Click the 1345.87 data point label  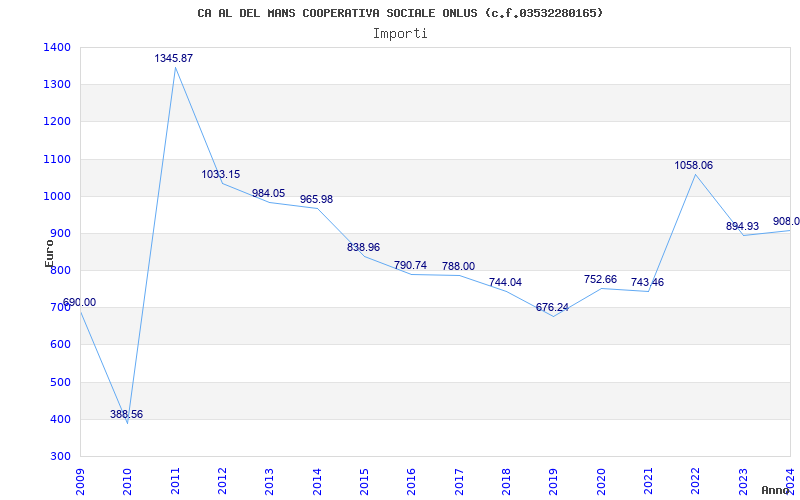click(174, 58)
